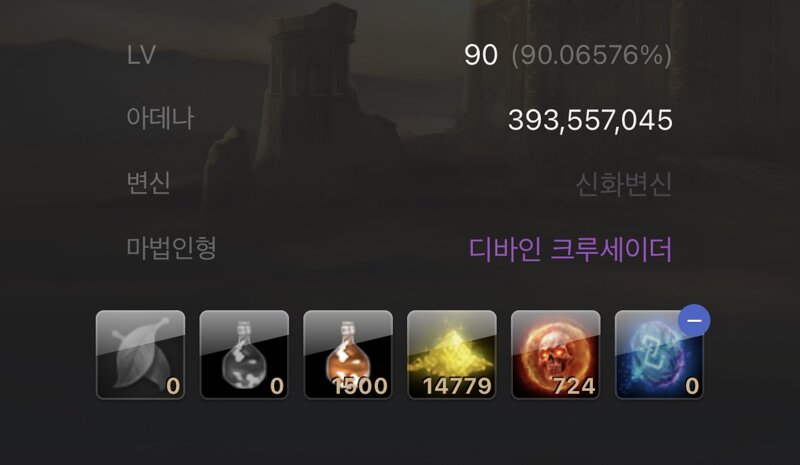Remove blue rune item via minus badge
Image resolution: width=800 pixels, height=465 pixels.
point(694,321)
